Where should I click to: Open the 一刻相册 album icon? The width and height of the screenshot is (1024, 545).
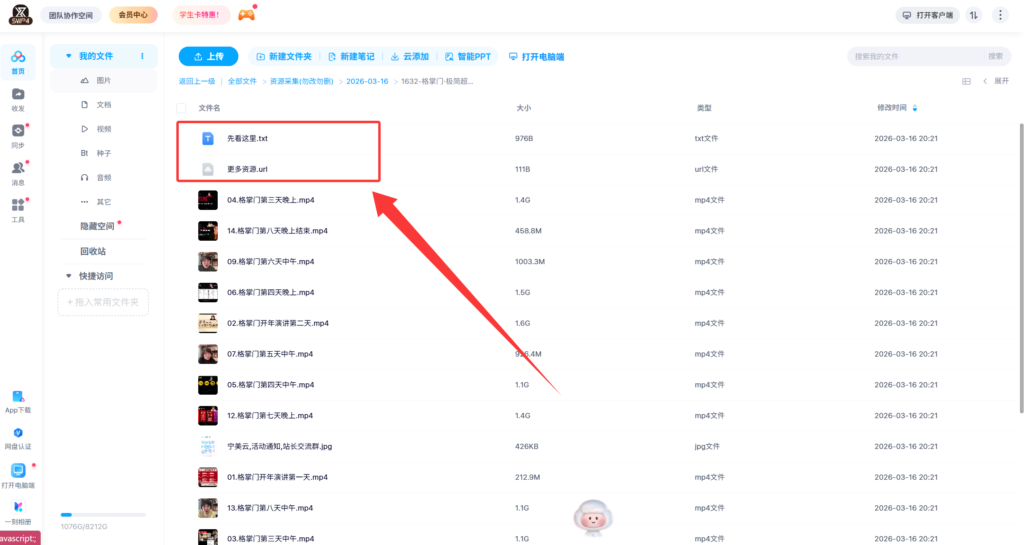[x=18, y=507]
